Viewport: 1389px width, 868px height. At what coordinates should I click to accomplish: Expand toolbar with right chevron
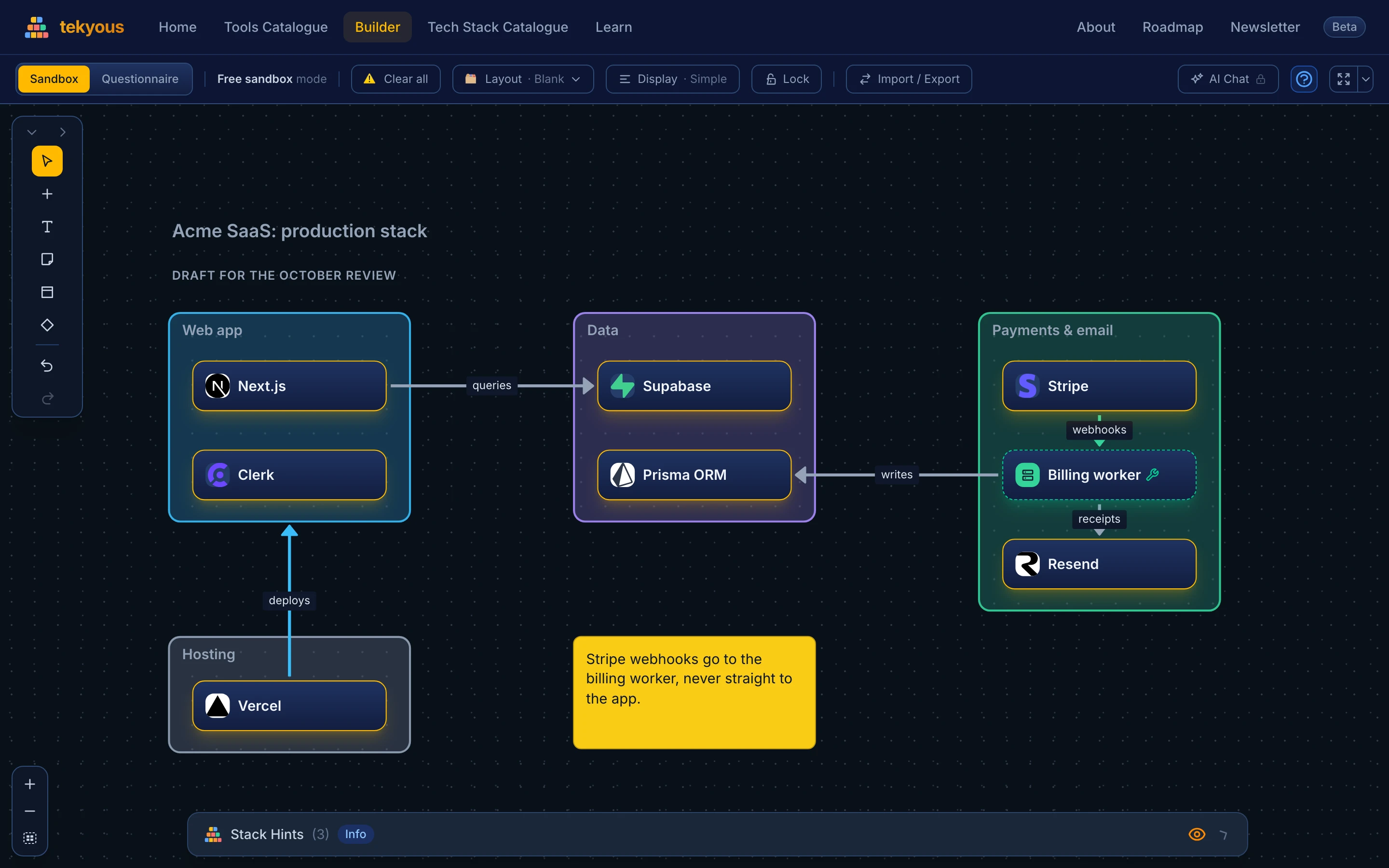[x=63, y=132]
